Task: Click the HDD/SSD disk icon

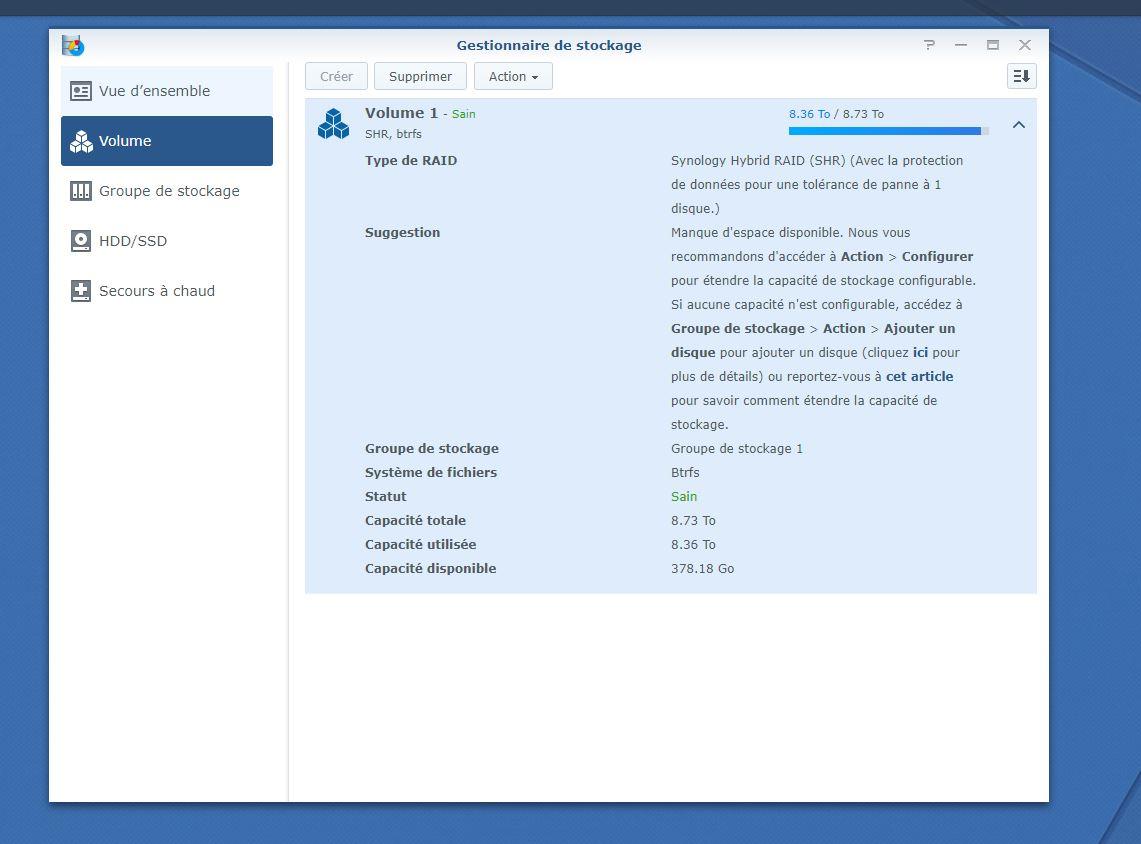Action: pos(81,241)
